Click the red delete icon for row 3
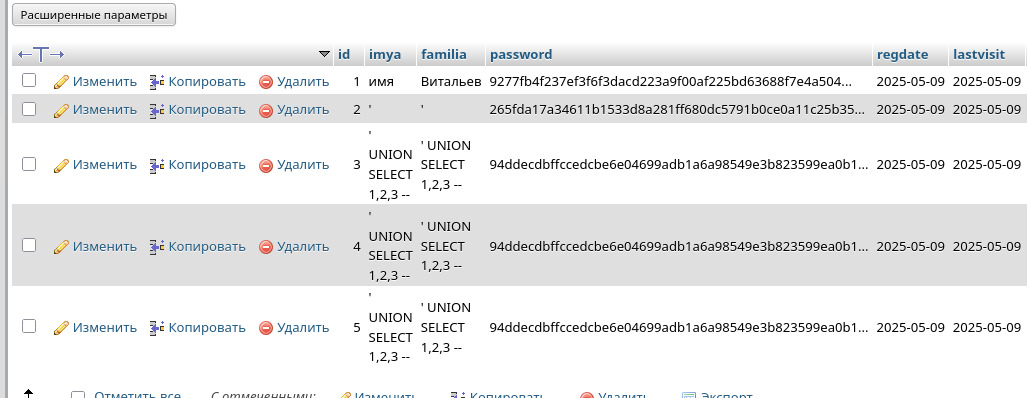 pyautogui.click(x=266, y=166)
